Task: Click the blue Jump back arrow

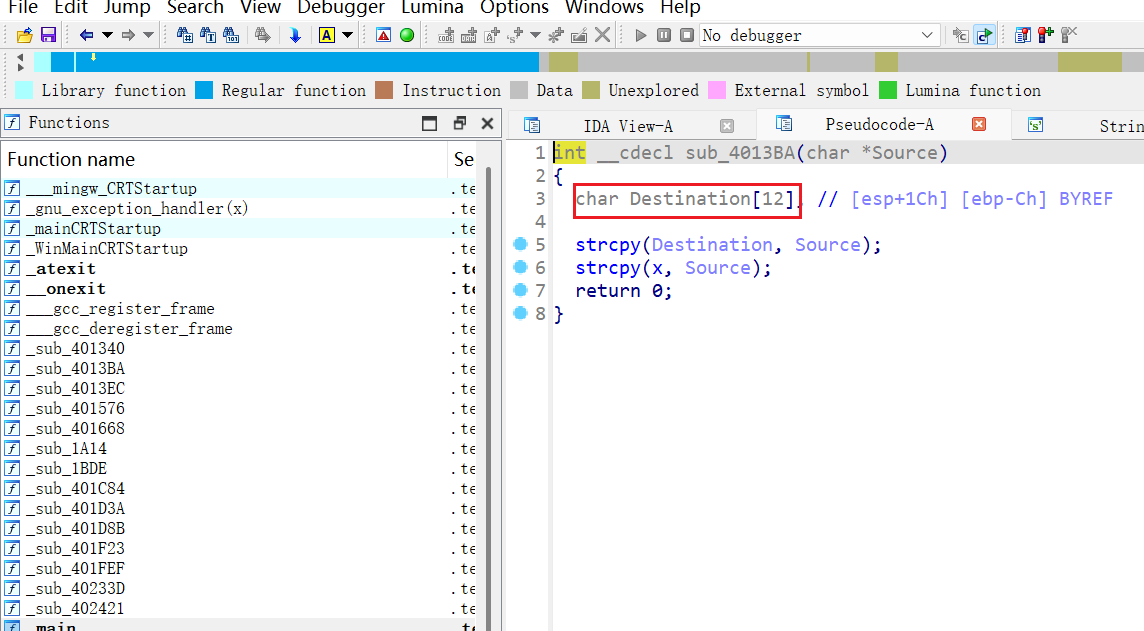Action: coord(86,35)
